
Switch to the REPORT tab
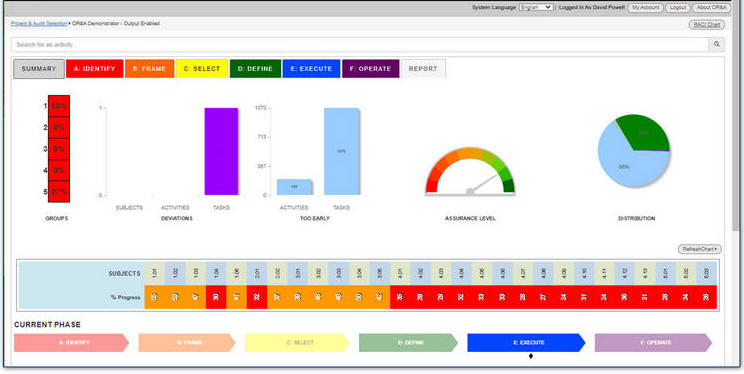(x=423, y=69)
